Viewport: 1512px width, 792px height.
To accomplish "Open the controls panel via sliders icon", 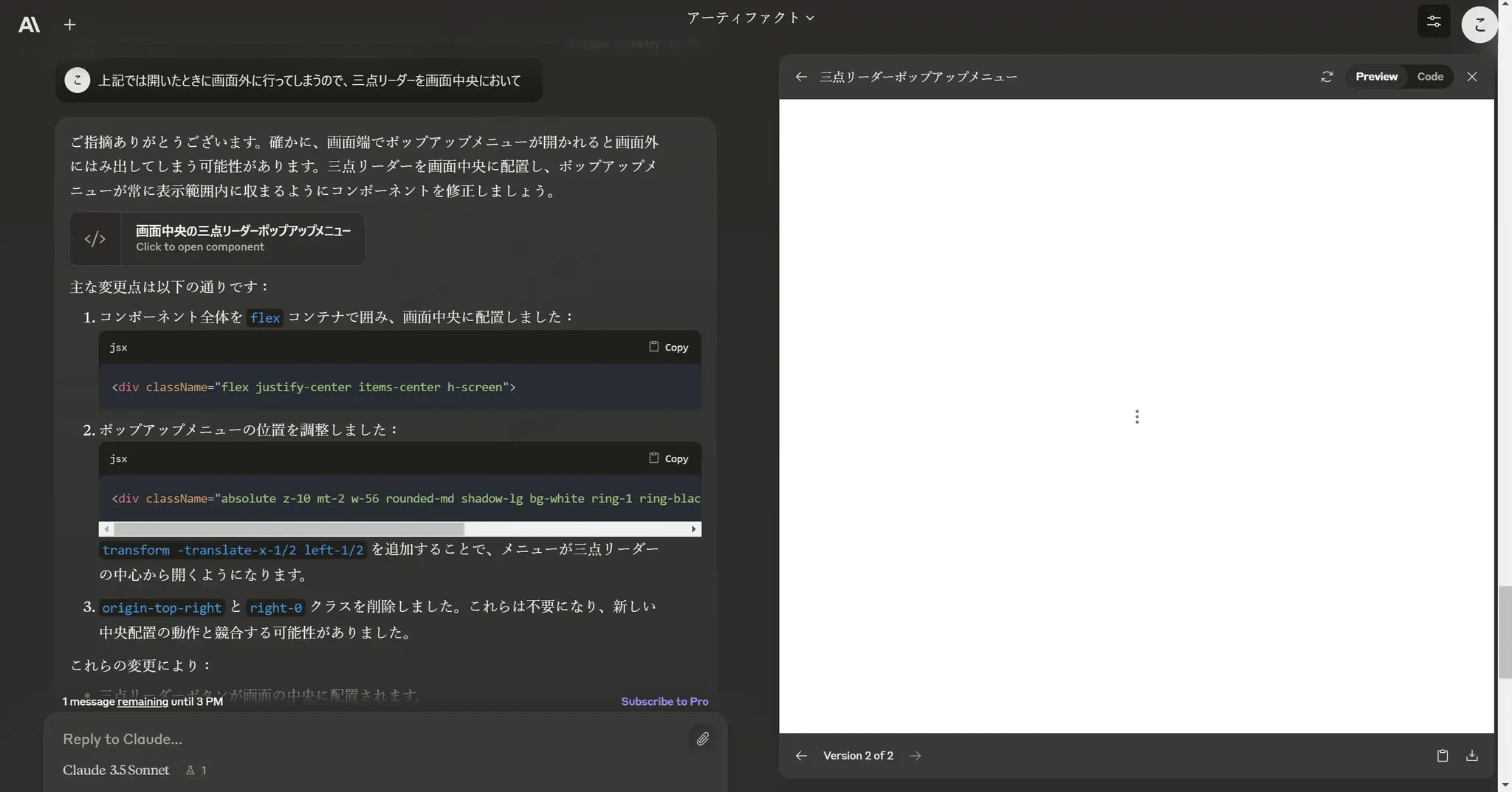I will (x=1433, y=22).
